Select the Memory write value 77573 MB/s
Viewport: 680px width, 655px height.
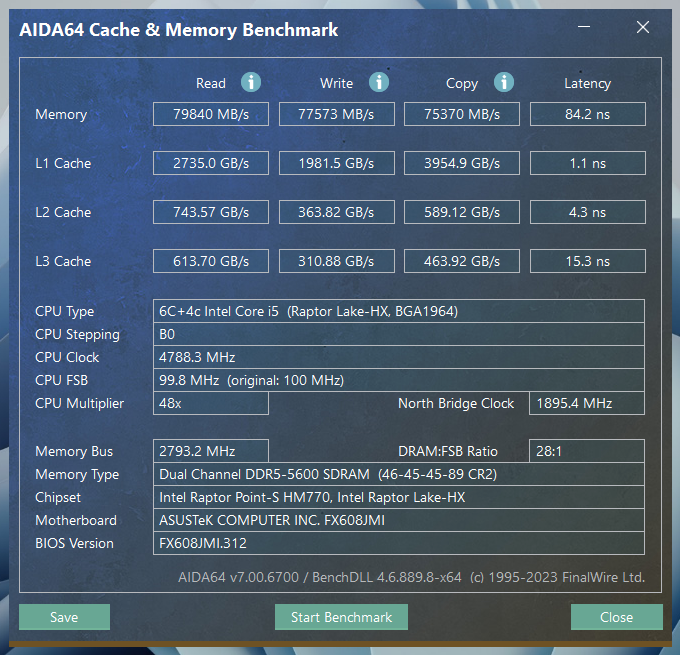337,114
